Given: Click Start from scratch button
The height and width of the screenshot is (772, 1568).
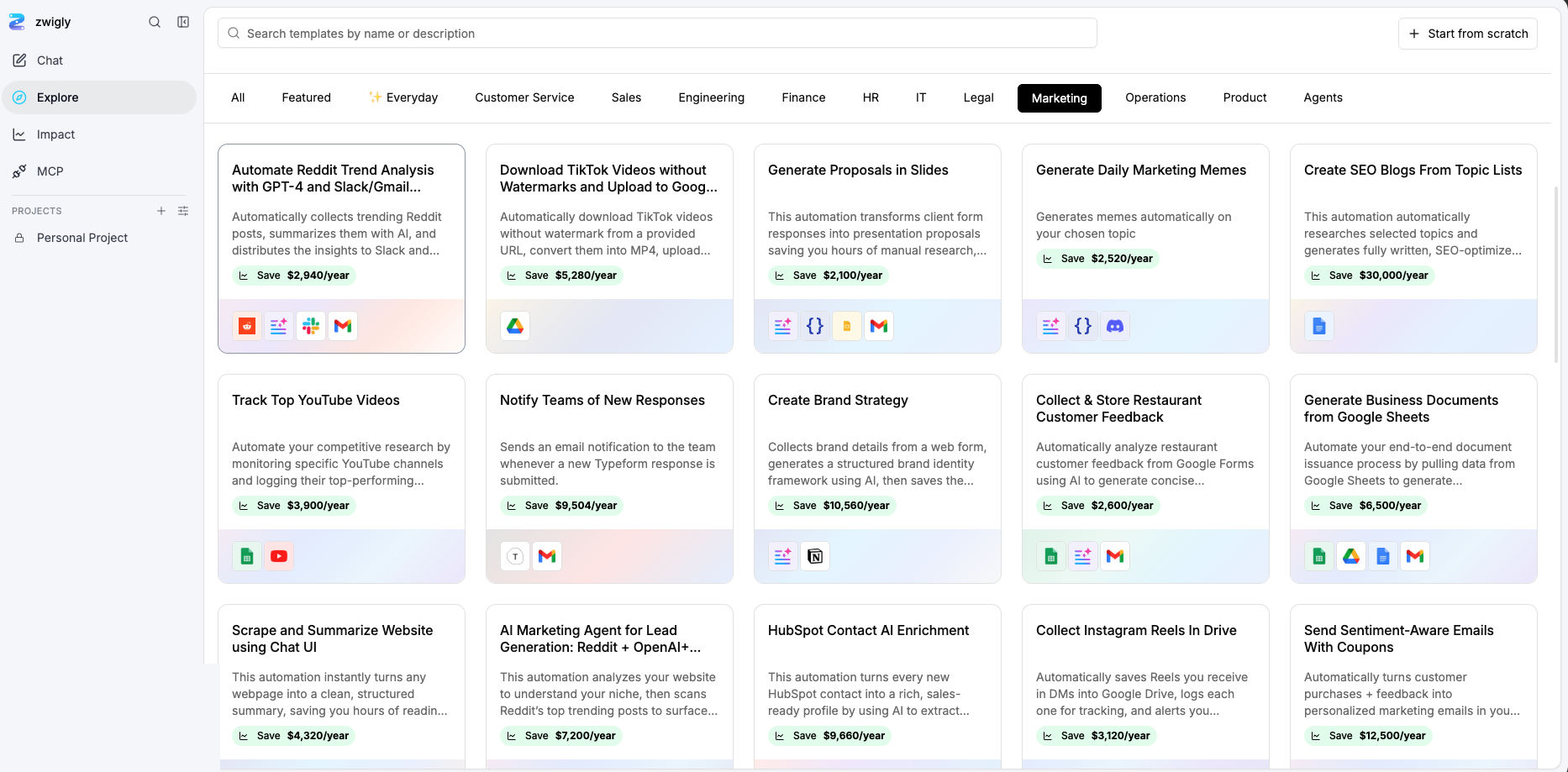Looking at the screenshot, I should (x=1468, y=34).
